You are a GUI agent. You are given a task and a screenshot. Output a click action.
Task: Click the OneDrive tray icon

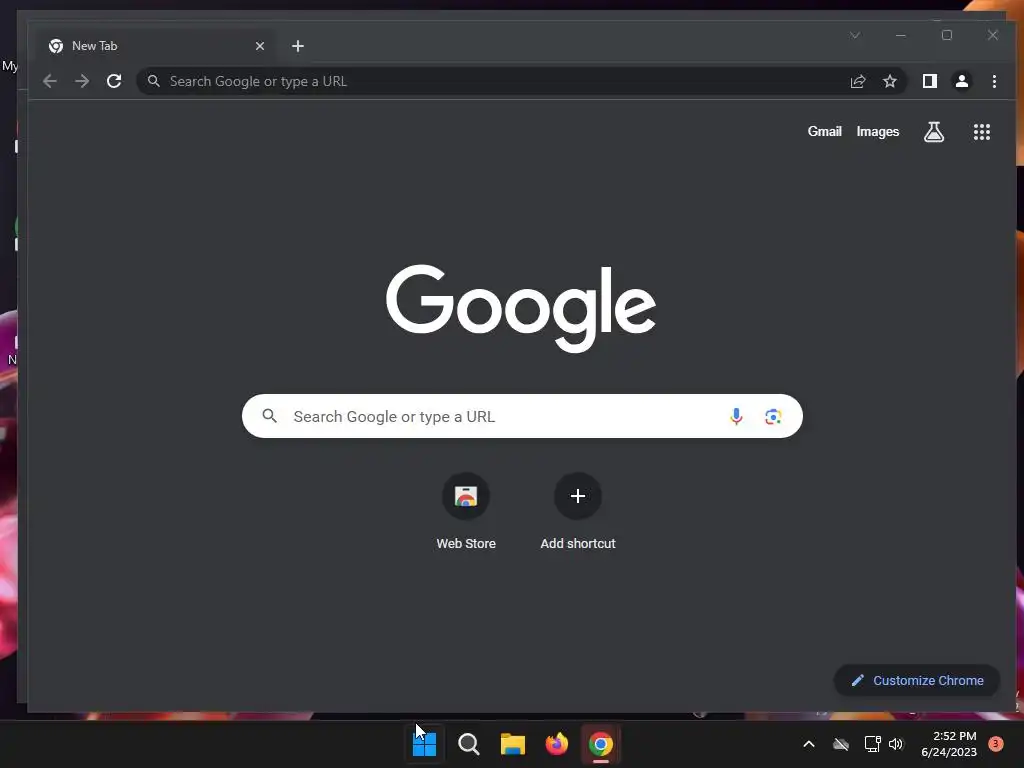tap(841, 744)
